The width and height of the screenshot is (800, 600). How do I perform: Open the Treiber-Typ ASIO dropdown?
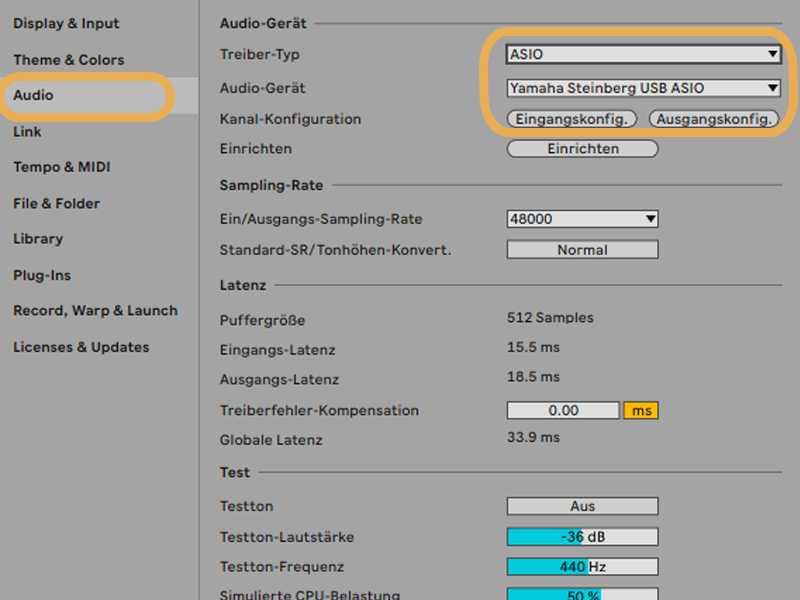point(643,54)
